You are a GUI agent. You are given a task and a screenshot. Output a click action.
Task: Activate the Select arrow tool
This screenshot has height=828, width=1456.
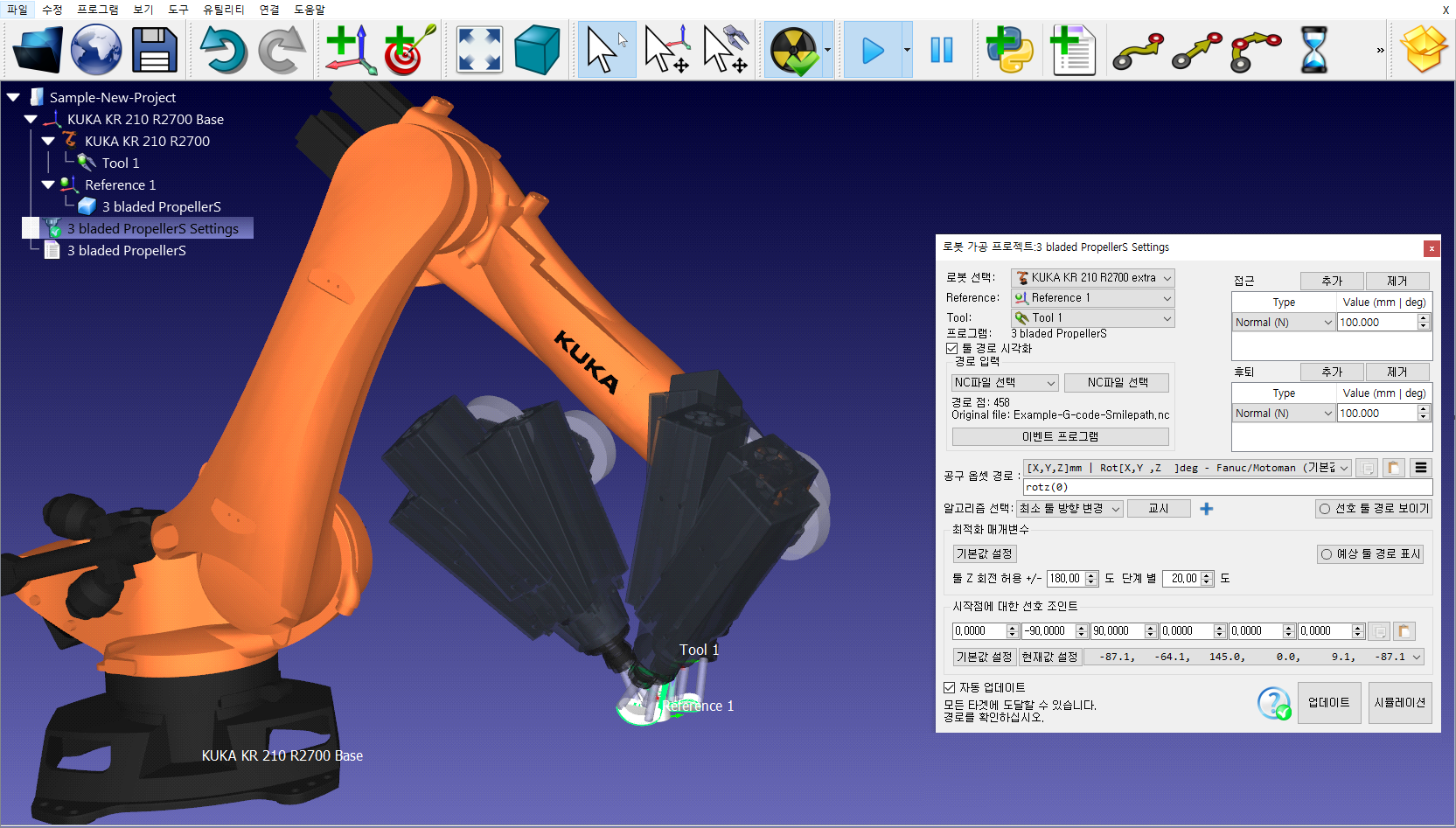point(607,50)
